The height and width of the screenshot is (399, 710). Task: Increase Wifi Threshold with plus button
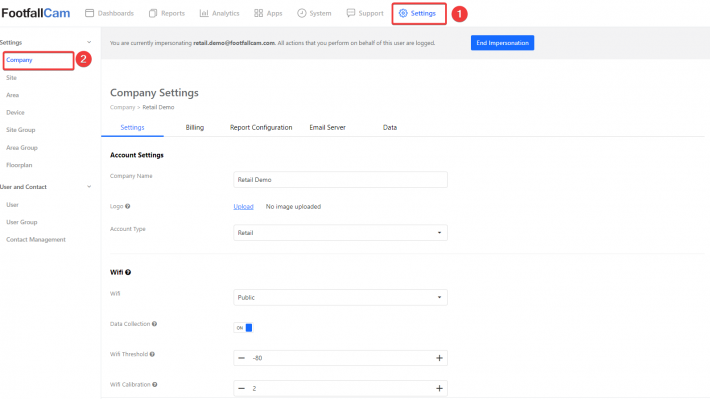(439, 358)
